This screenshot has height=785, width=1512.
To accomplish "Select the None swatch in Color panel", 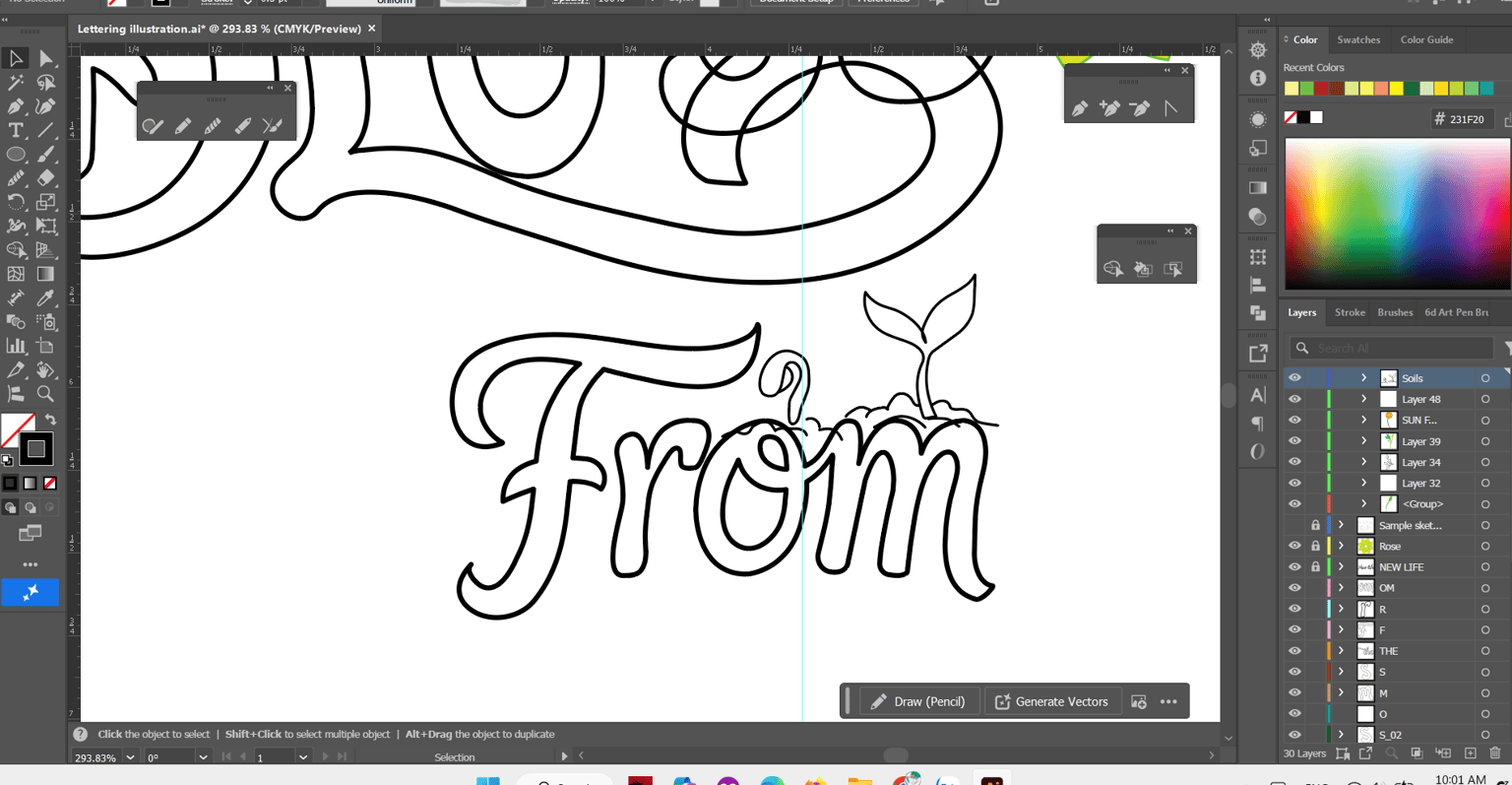I will click(1291, 117).
